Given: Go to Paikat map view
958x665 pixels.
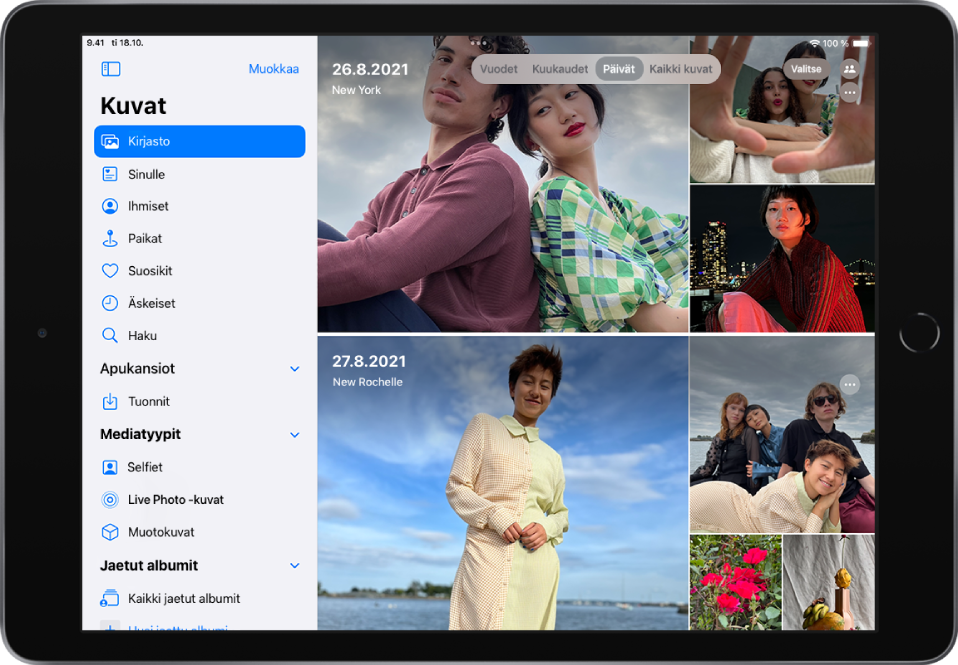Looking at the screenshot, I should (x=144, y=239).
